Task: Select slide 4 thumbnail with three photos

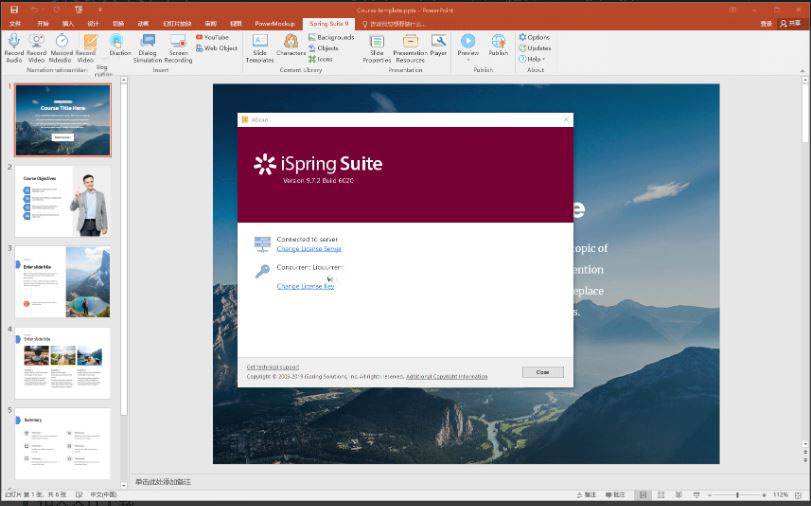Action: (63, 363)
